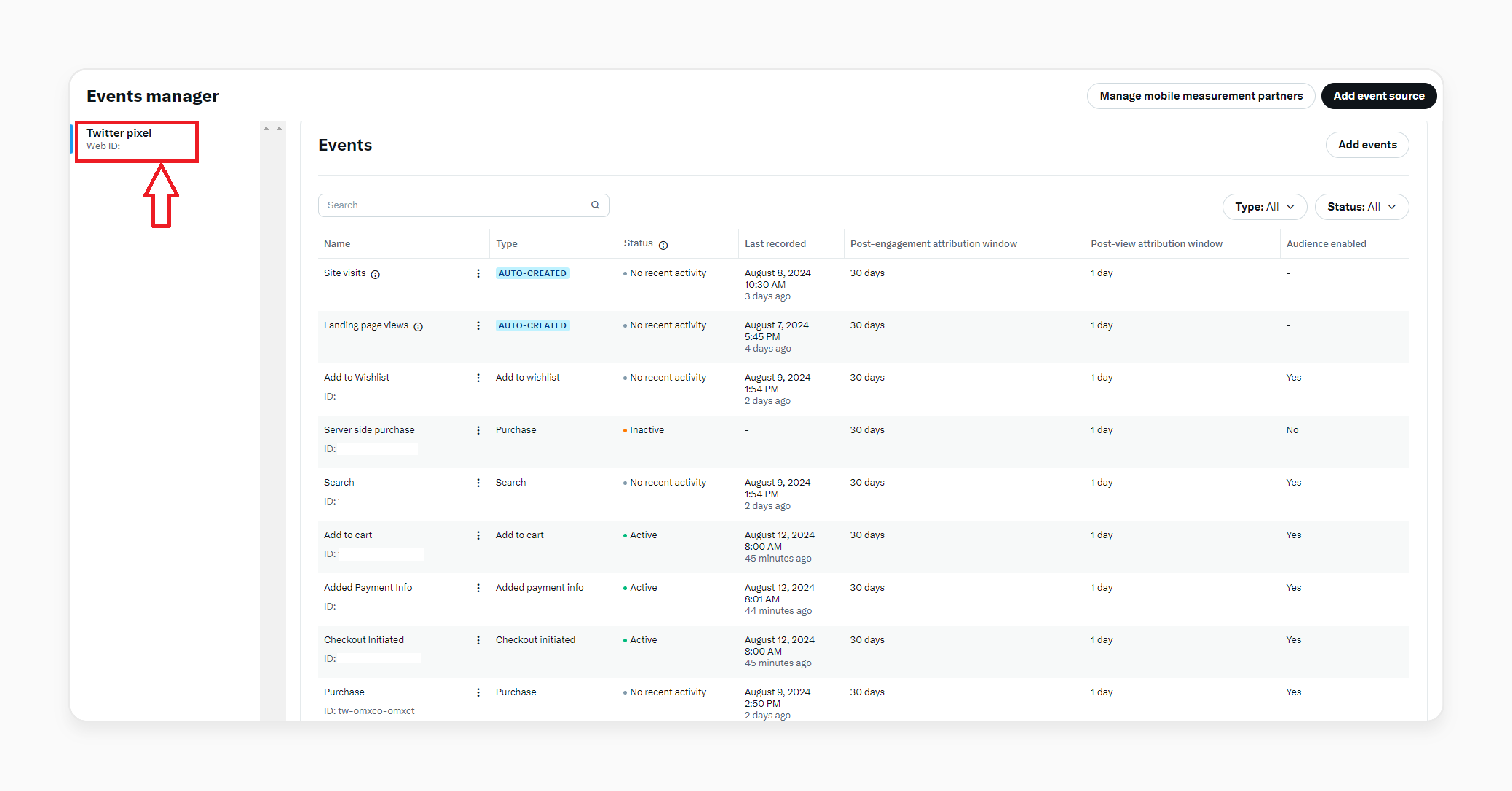Click the Add events button

pyautogui.click(x=1367, y=144)
